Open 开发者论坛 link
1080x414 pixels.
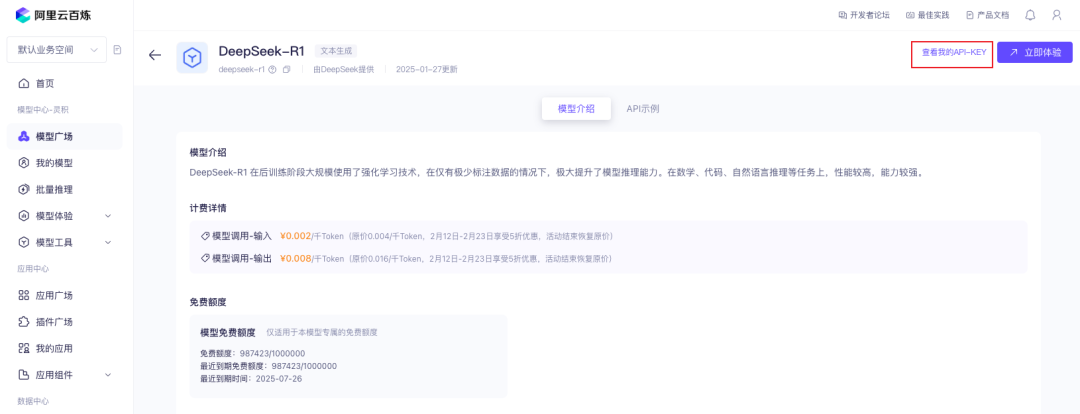(864, 14)
